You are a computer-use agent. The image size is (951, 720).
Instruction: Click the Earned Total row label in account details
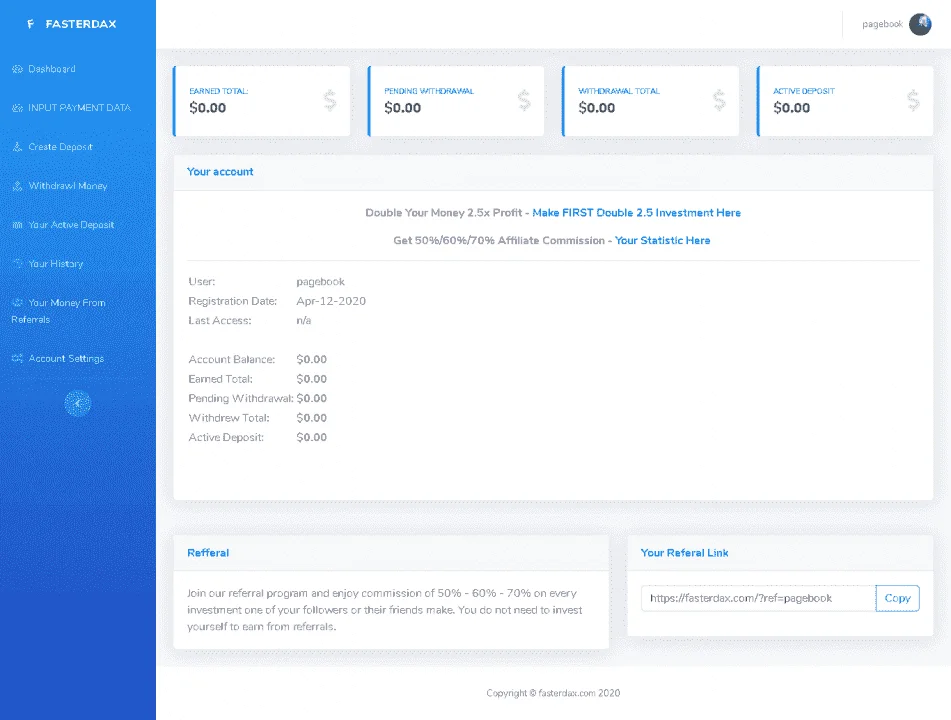[220, 379]
